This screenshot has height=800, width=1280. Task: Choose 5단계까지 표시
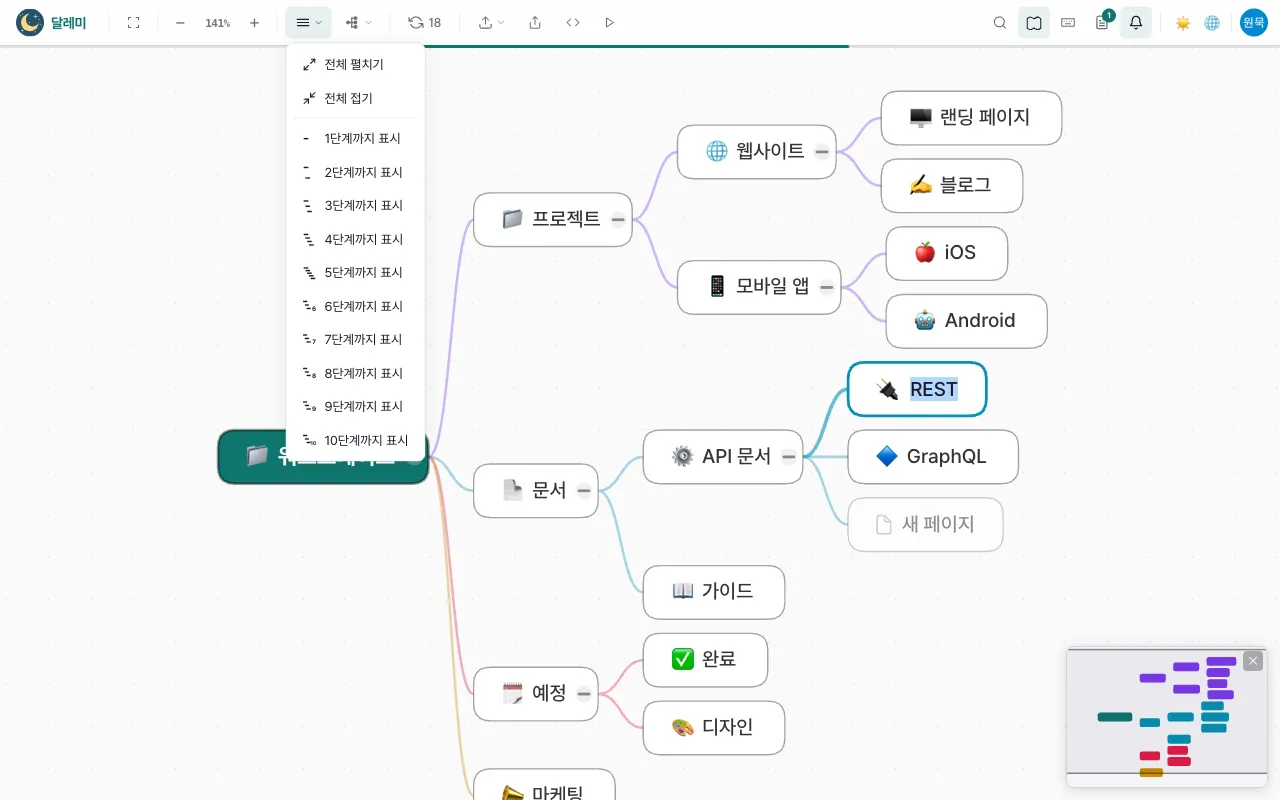pos(355,273)
